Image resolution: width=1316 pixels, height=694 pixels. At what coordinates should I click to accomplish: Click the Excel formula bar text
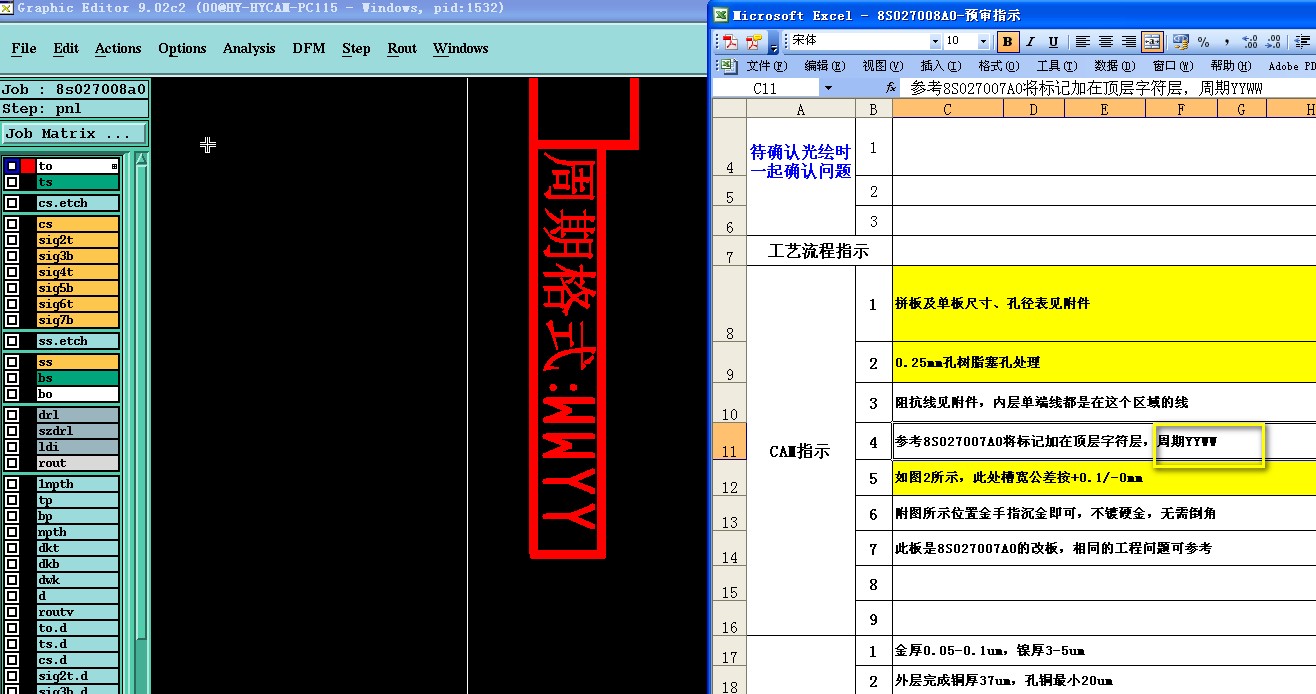(x=1086, y=88)
